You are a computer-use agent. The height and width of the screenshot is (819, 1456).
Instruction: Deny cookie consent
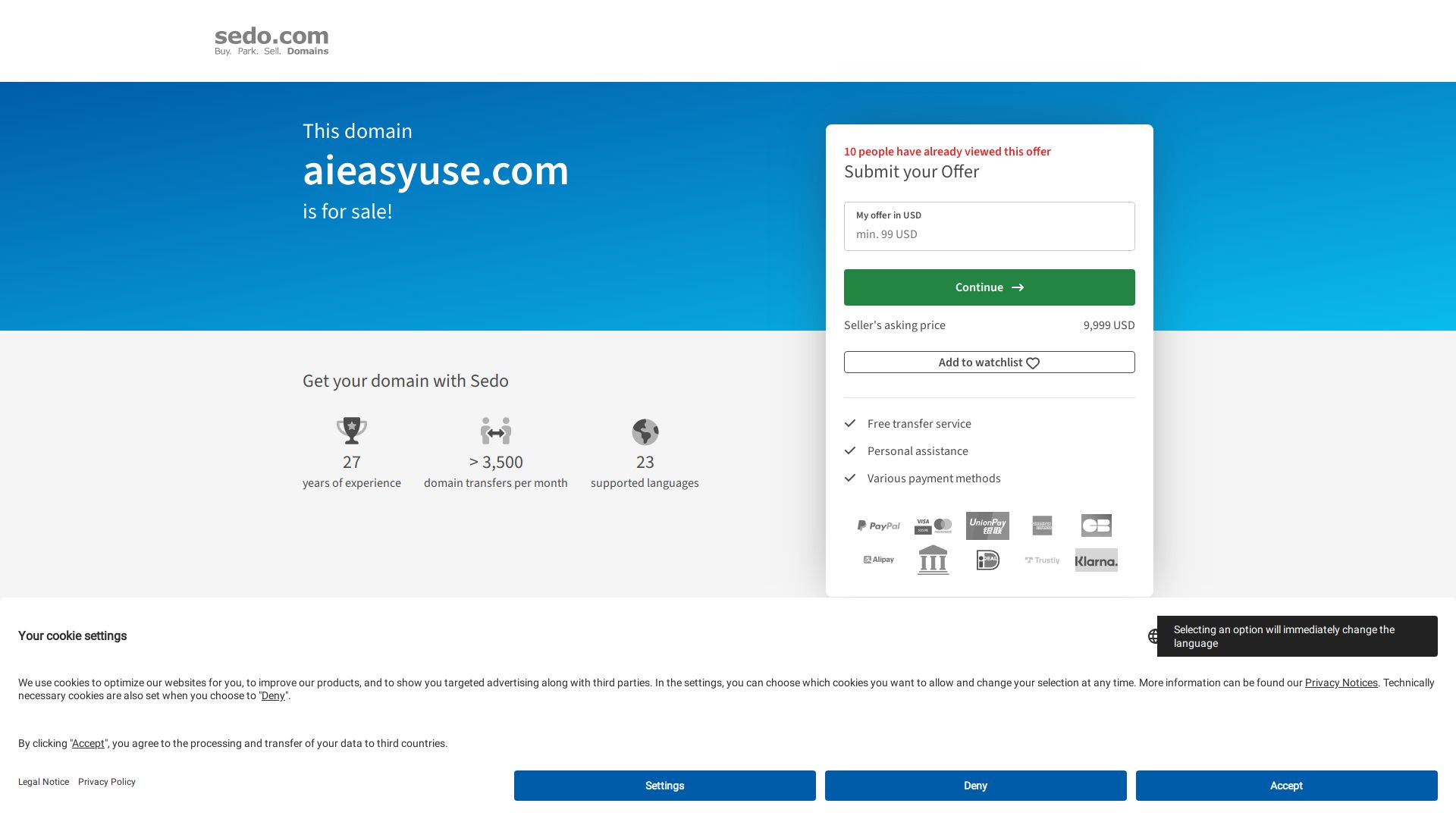pos(975,786)
